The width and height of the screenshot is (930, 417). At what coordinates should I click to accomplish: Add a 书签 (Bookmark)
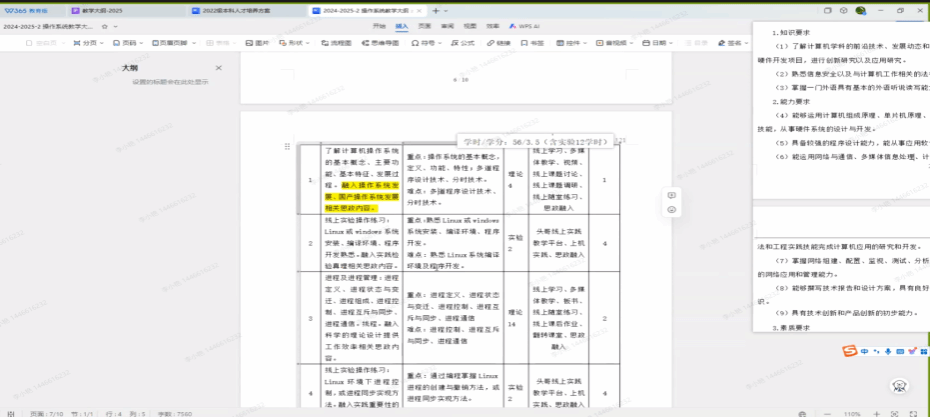pyautogui.click(x=533, y=43)
